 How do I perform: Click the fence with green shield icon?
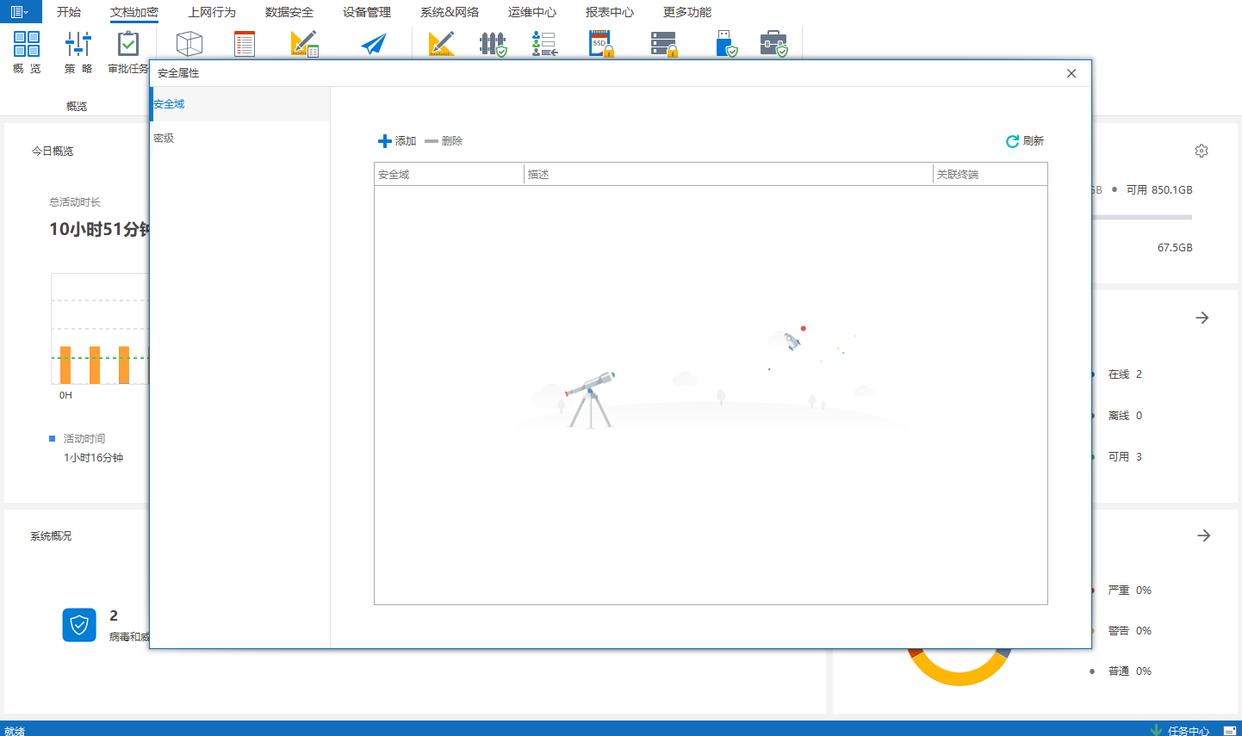pyautogui.click(x=493, y=43)
